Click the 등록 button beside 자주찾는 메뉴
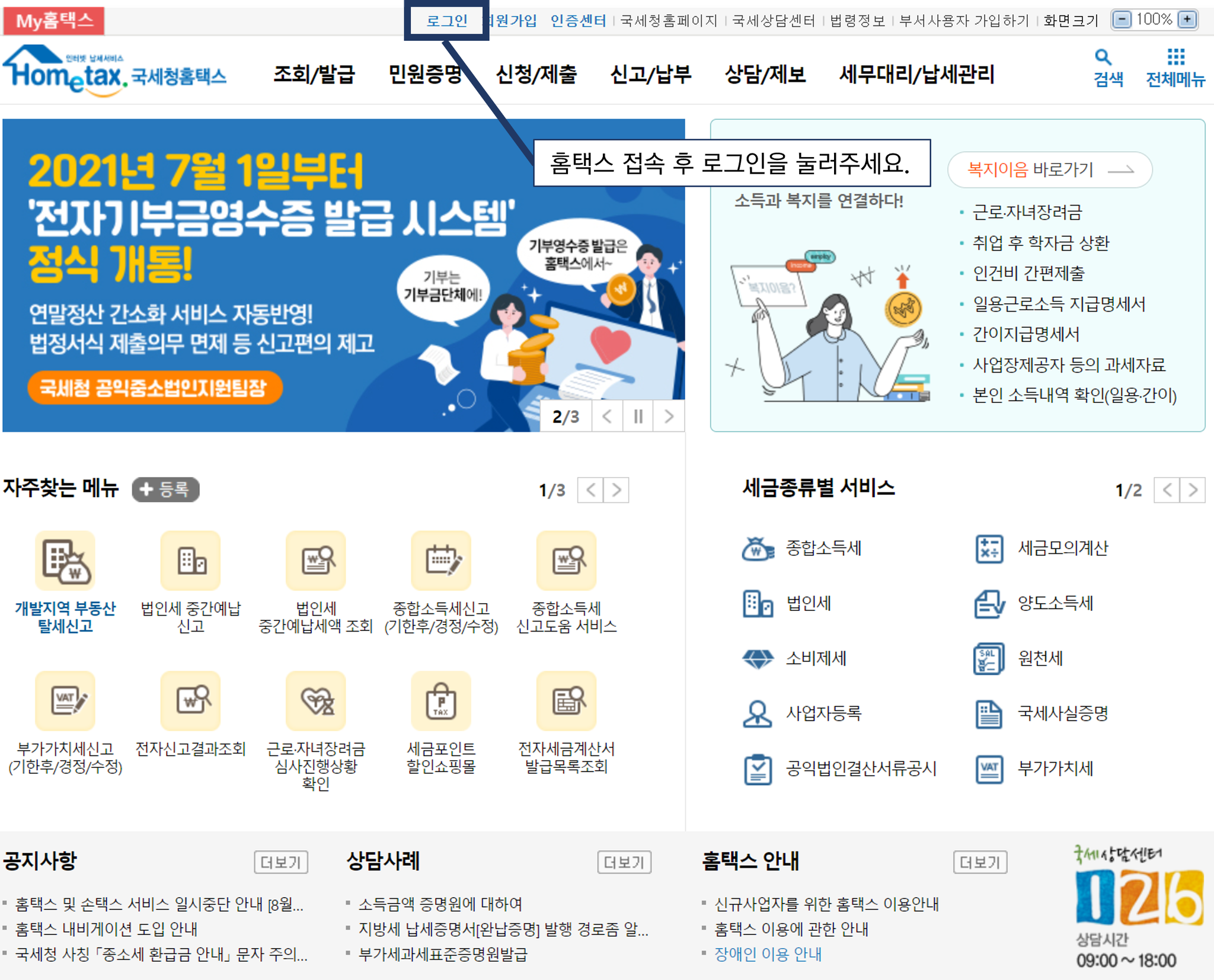 [165, 489]
